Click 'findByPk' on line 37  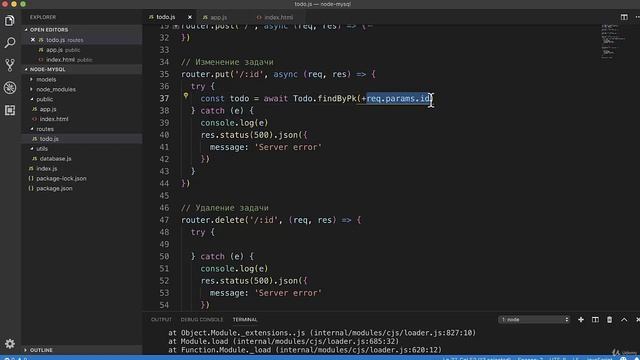point(337,98)
